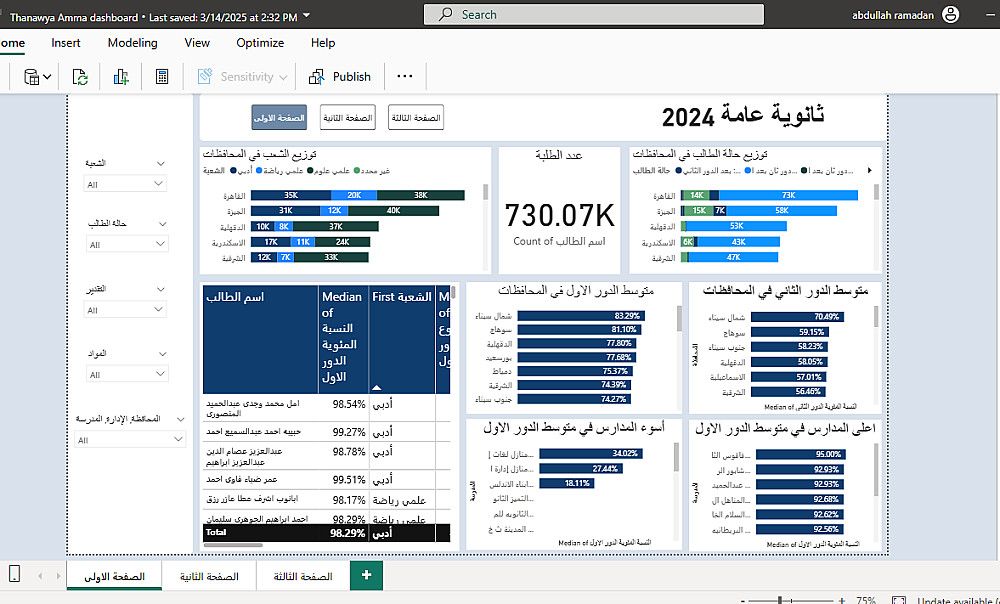The height and width of the screenshot is (604, 1000).
Task: Switch to mobile layout phone icon
Action: 15,574
